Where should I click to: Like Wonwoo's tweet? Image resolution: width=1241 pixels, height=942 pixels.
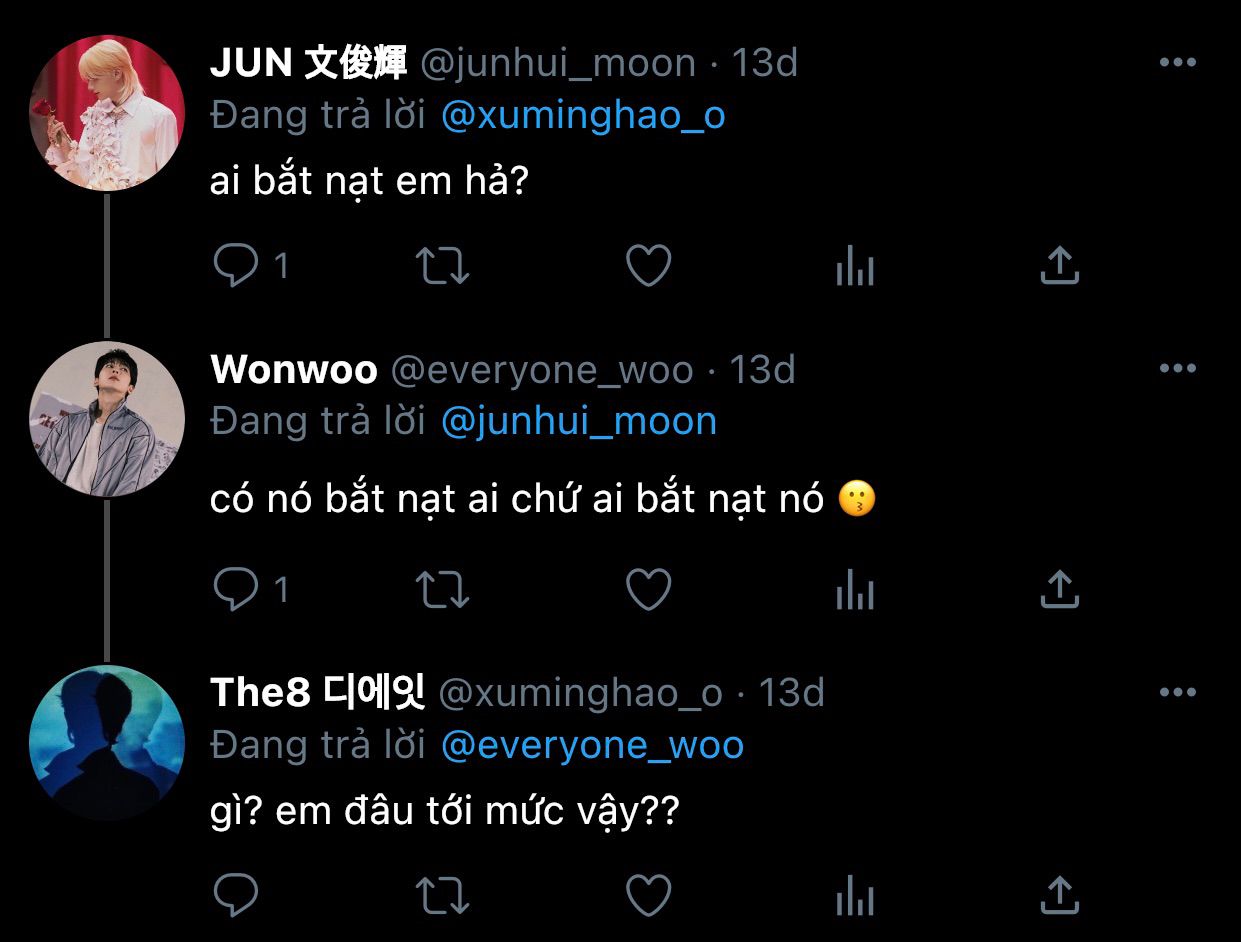tap(648, 589)
